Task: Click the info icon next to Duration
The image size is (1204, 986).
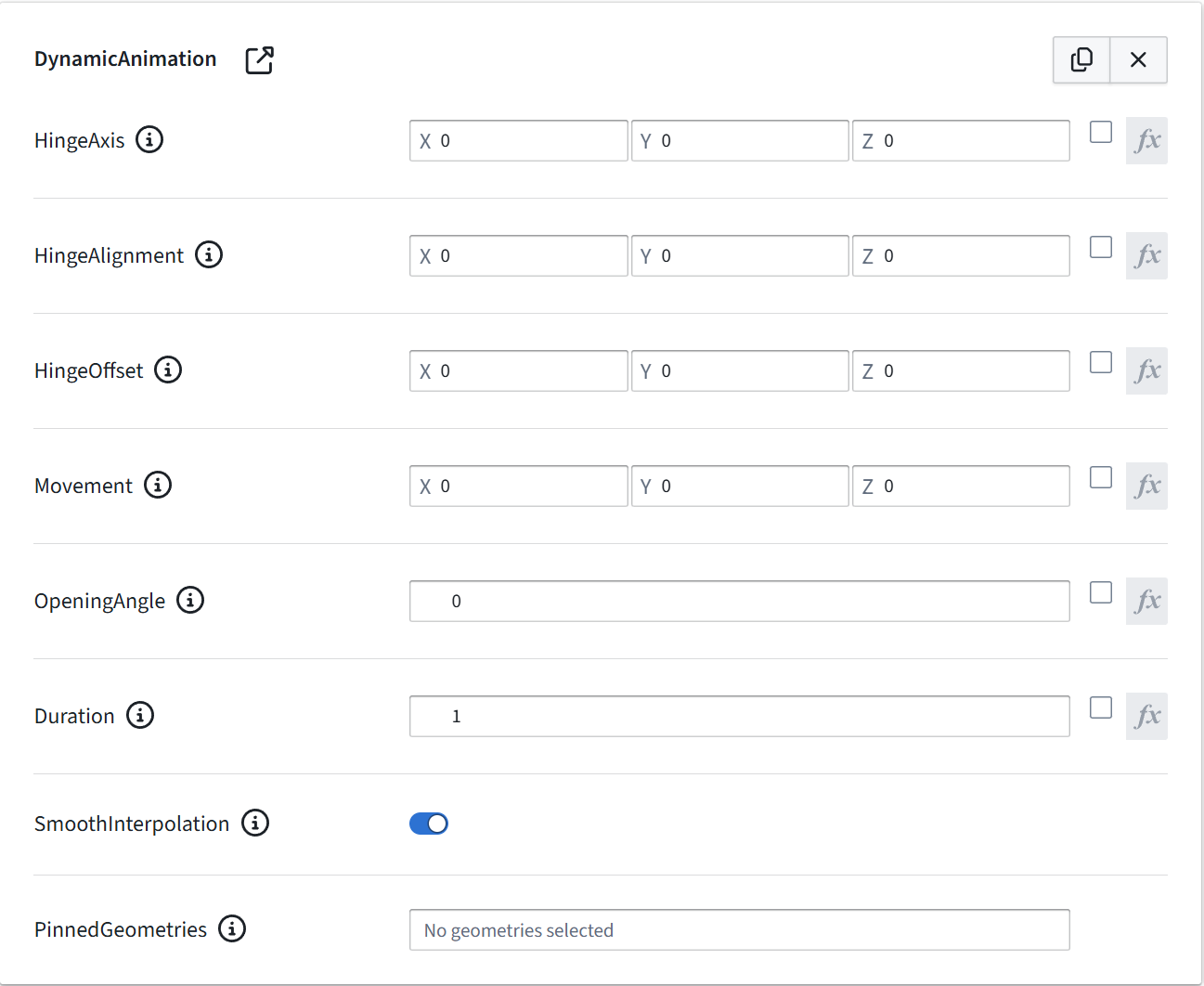Action: click(x=140, y=715)
